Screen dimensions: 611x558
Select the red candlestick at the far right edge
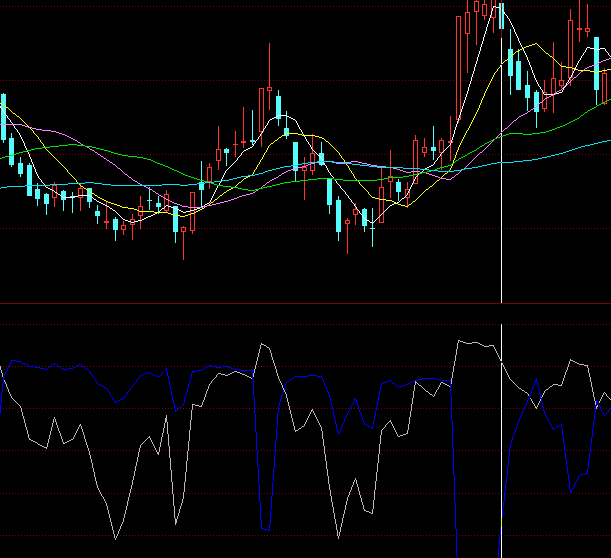coord(606,87)
